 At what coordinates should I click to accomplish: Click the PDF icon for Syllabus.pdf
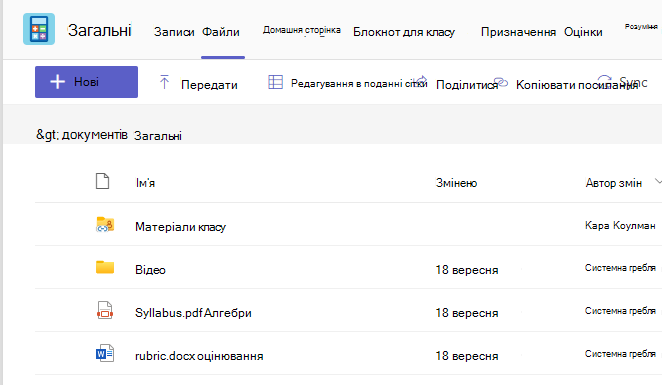click(105, 310)
